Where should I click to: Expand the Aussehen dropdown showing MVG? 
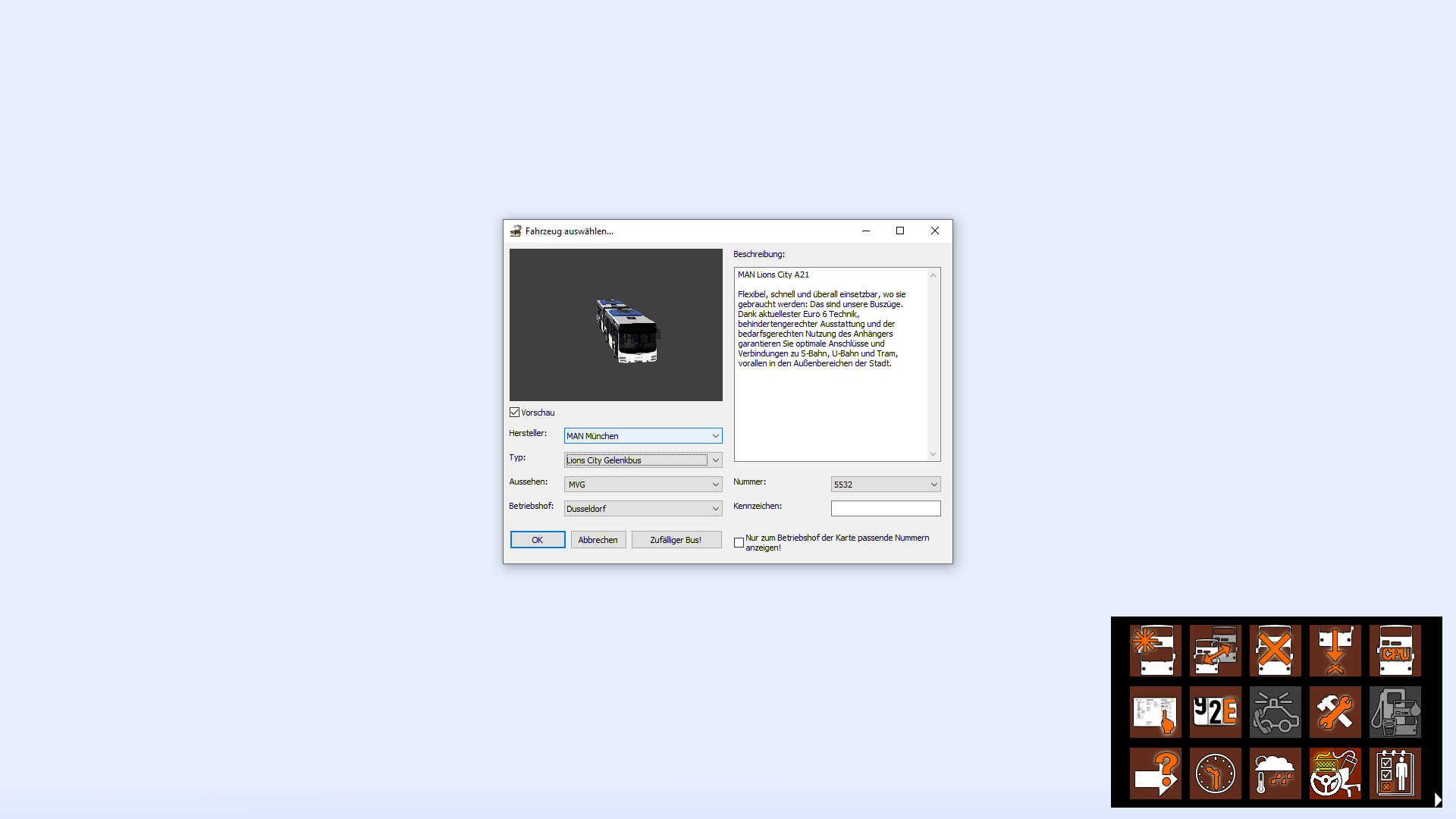click(x=643, y=485)
